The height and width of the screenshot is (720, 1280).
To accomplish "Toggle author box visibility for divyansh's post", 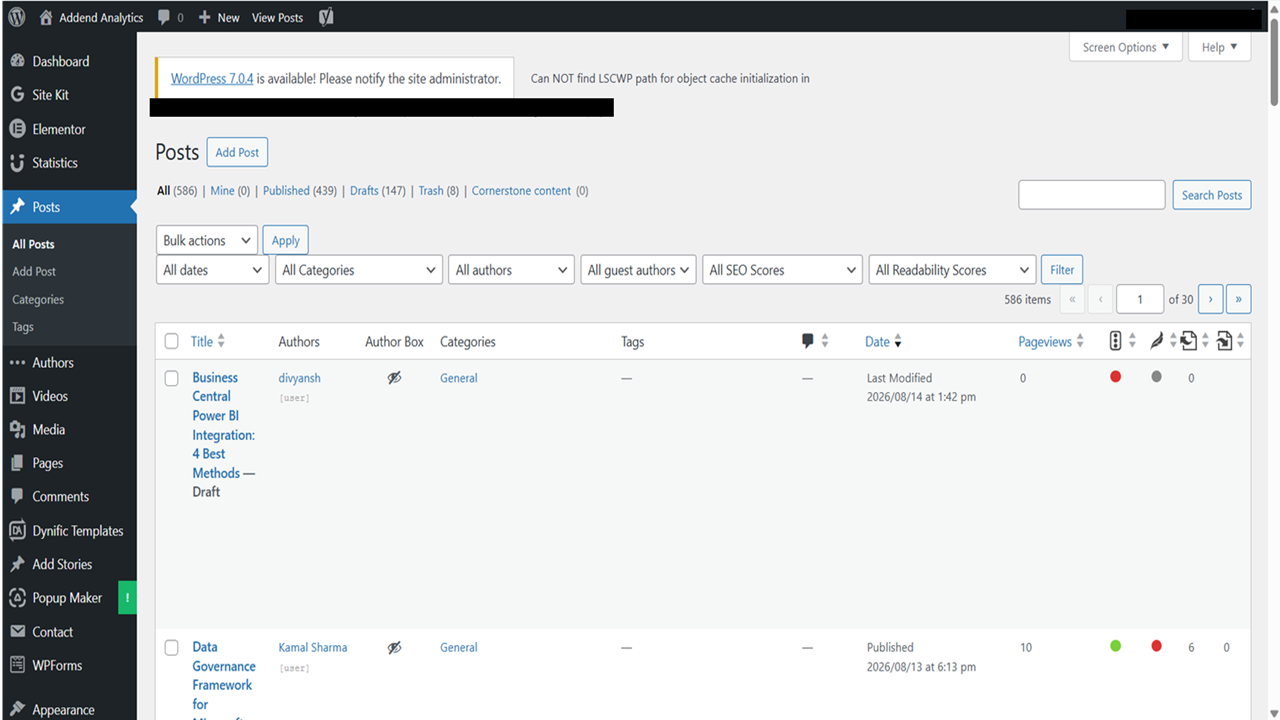I will 395,378.
